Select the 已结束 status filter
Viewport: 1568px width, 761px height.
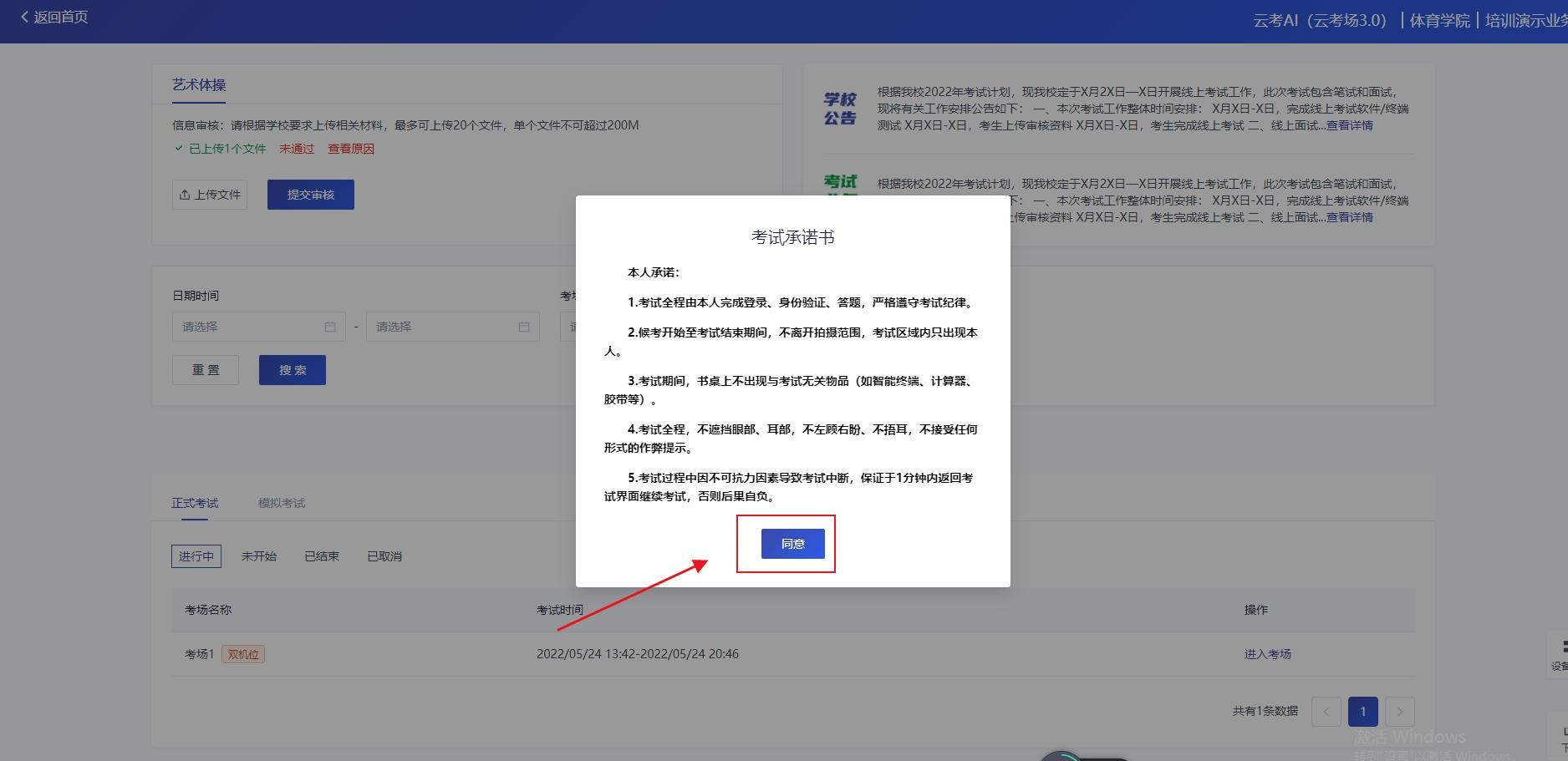click(322, 556)
